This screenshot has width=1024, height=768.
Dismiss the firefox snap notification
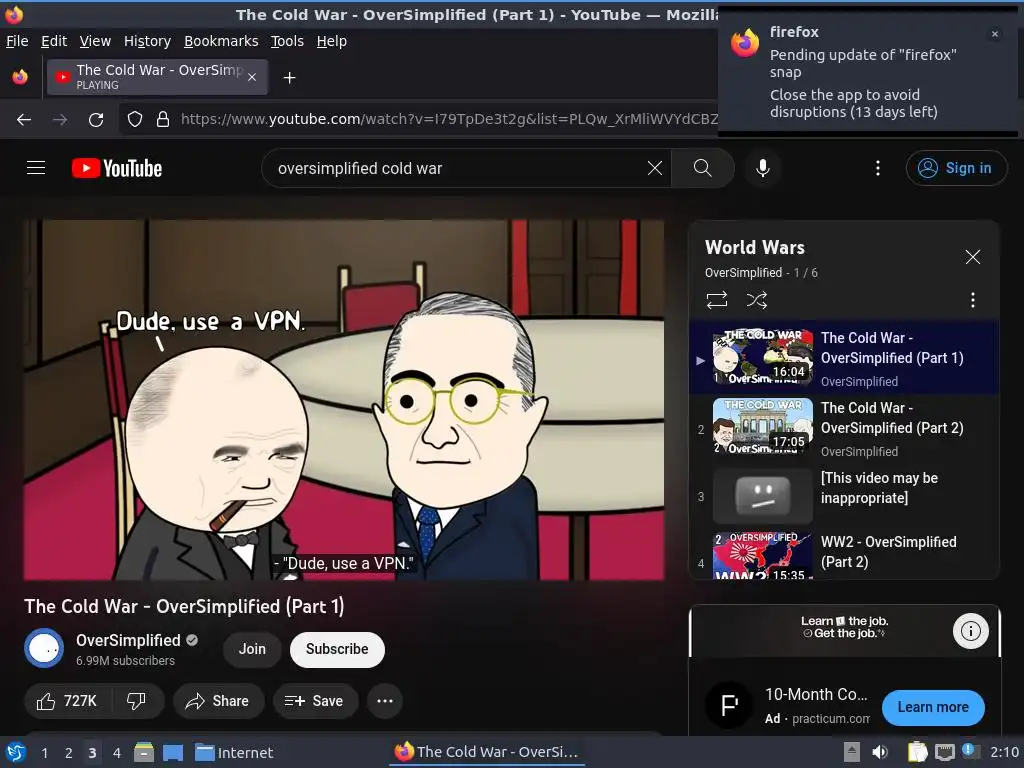(995, 34)
